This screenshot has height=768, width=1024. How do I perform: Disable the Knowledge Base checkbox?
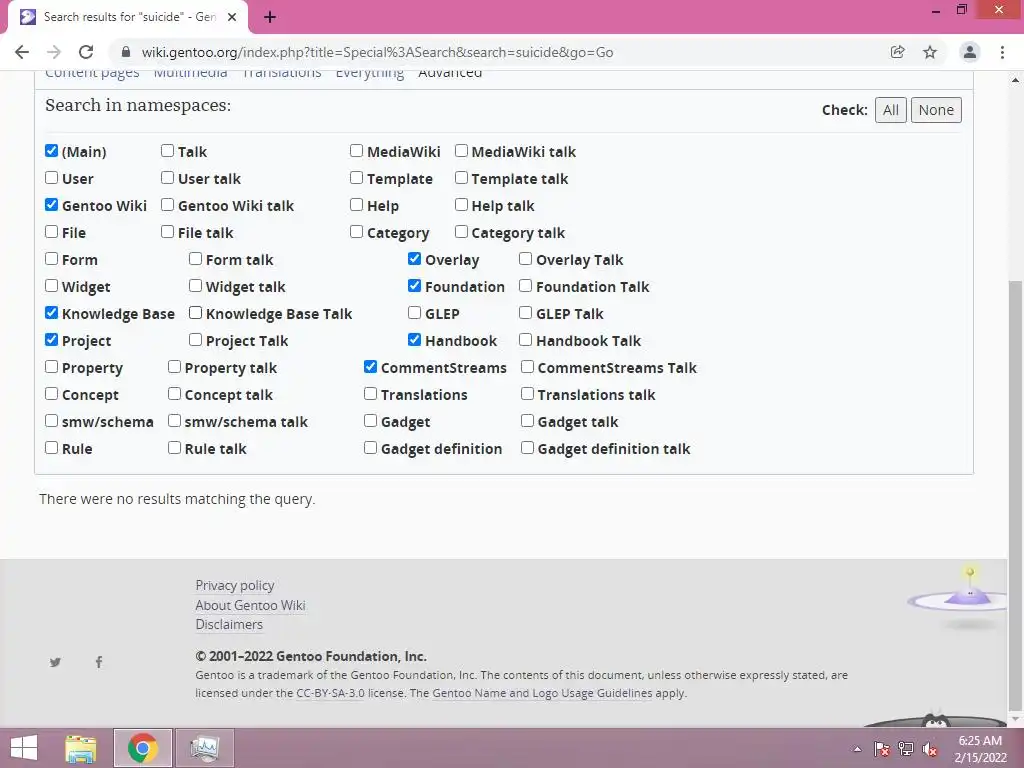pos(52,313)
